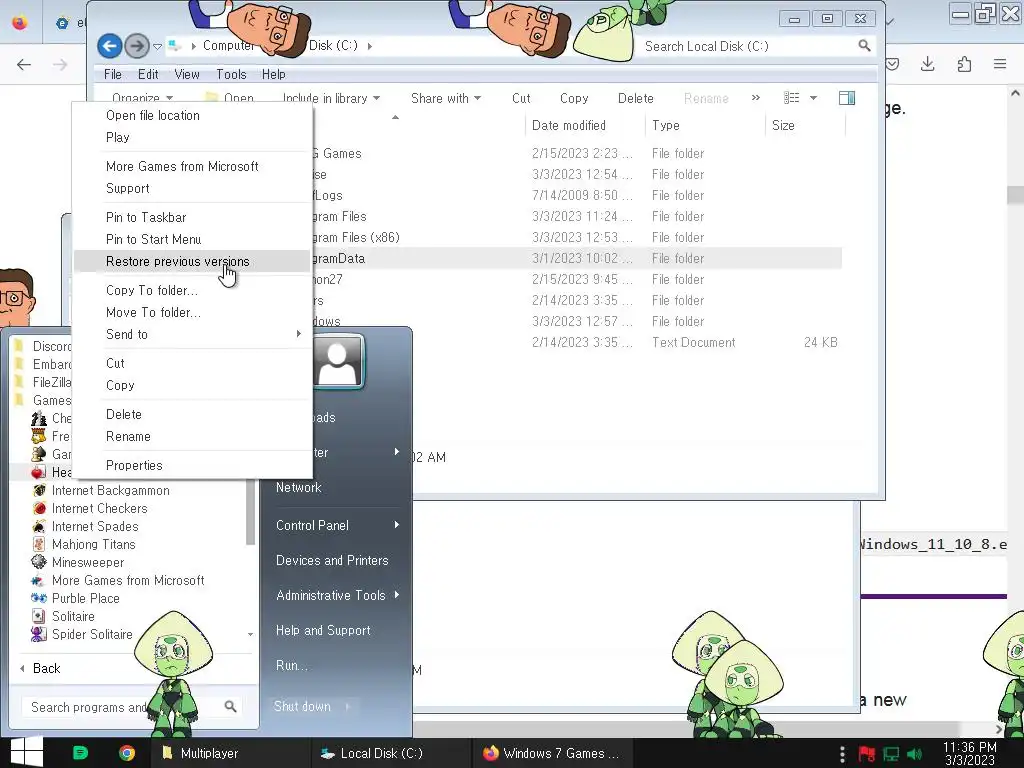Viewport: 1024px width, 768px height.
Task: Expand Administrative Tools submenu arrow
Action: tap(396, 595)
